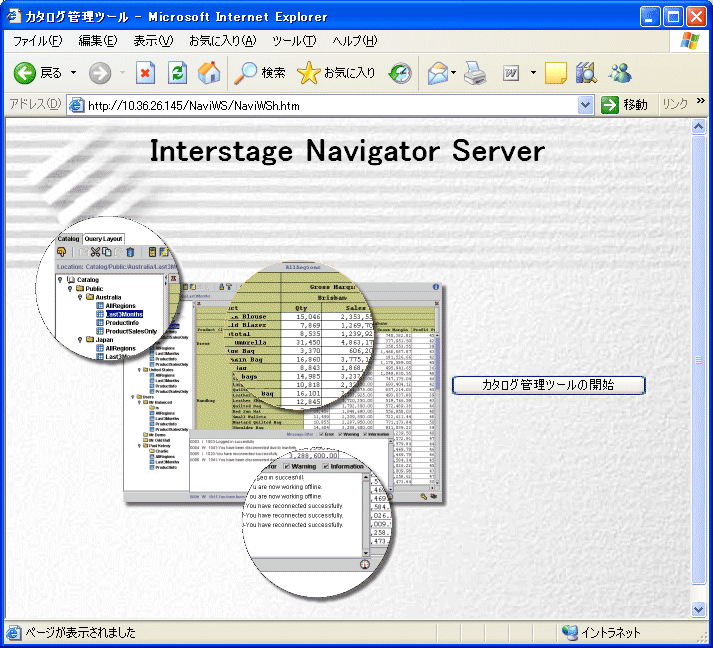Open the ファイル(F) menu

coord(37,41)
